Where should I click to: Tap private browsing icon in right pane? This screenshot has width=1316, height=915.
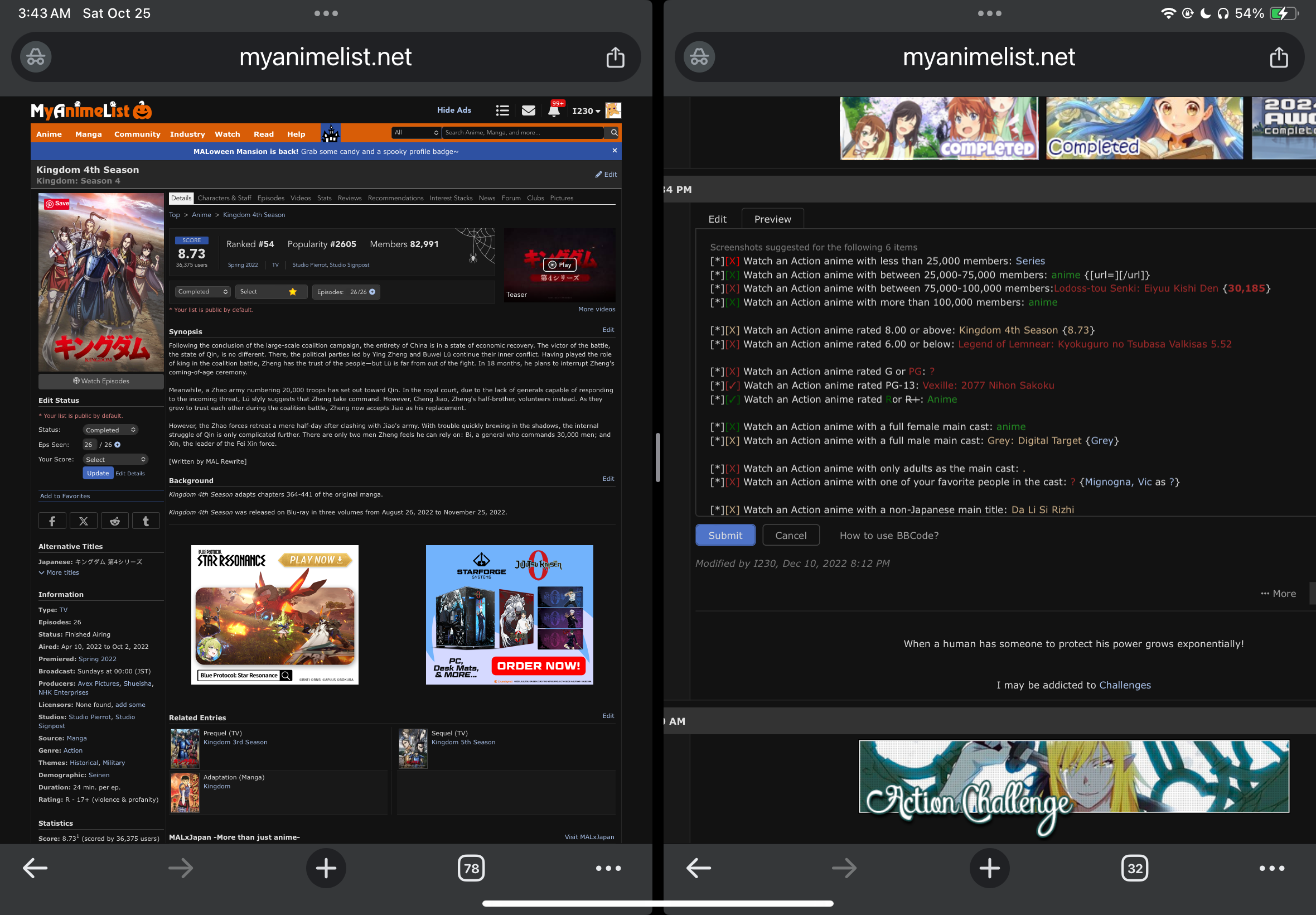pyautogui.click(x=699, y=57)
